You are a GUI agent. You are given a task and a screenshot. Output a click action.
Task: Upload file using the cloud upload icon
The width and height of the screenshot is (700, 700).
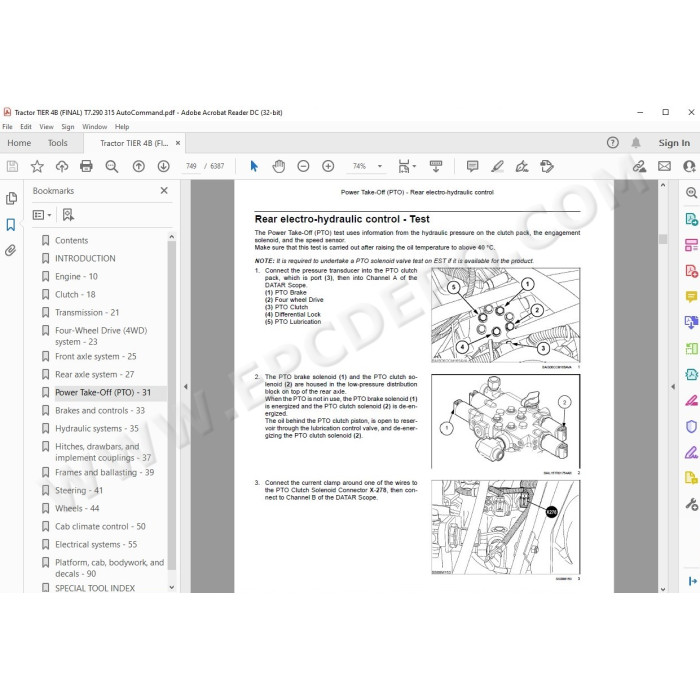pyautogui.click(x=62, y=167)
